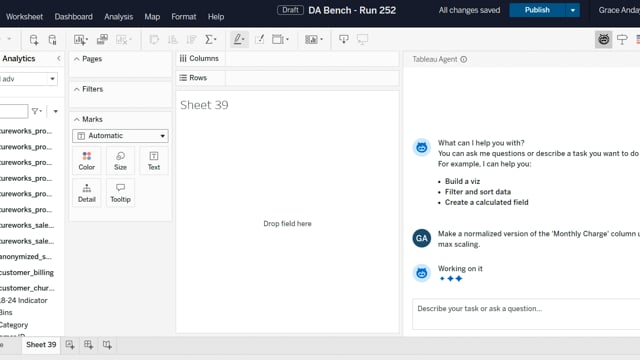Click the data pane search field
640x360 pixels.
13,111
